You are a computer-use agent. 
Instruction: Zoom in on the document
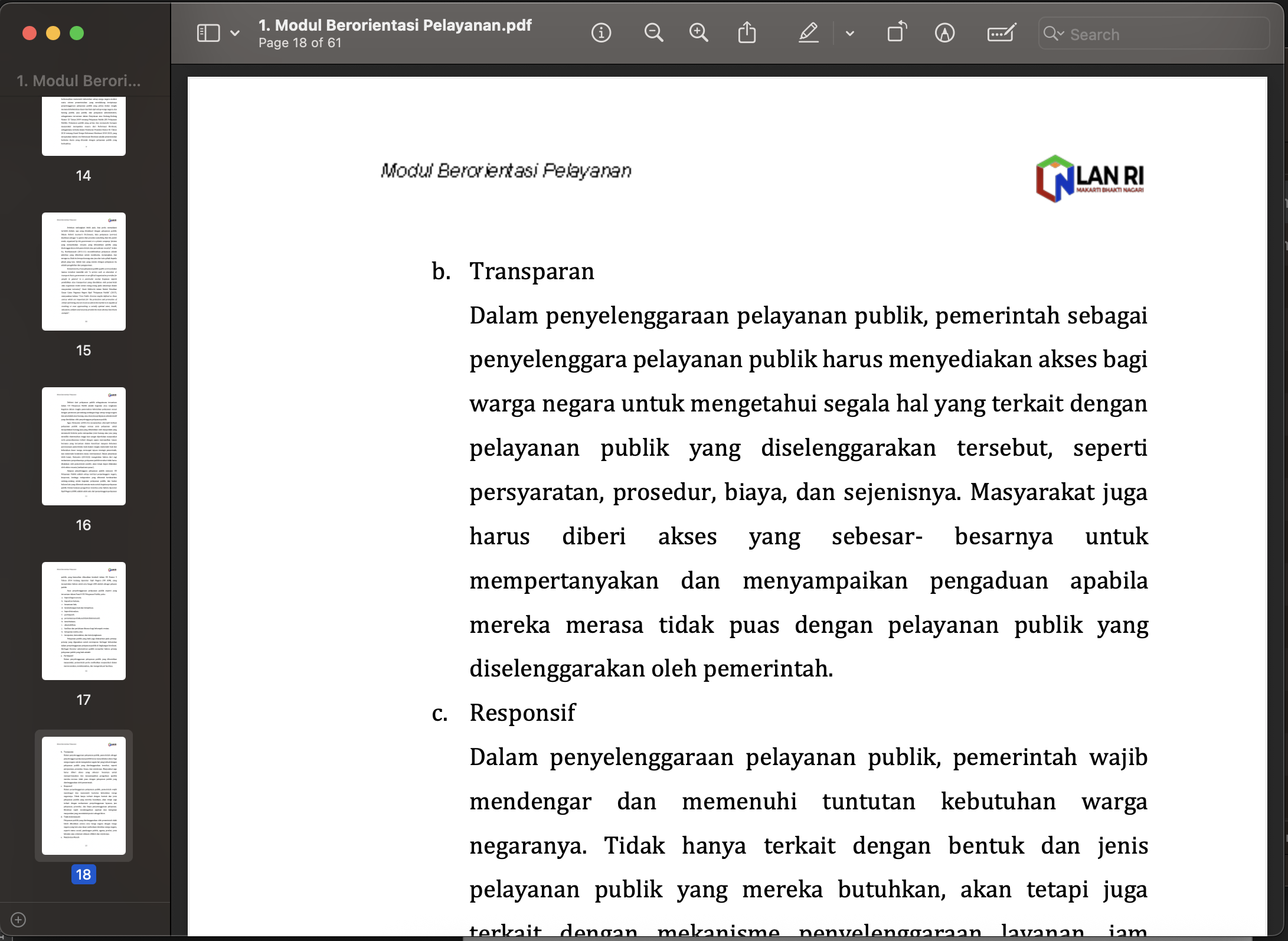pyautogui.click(x=698, y=32)
